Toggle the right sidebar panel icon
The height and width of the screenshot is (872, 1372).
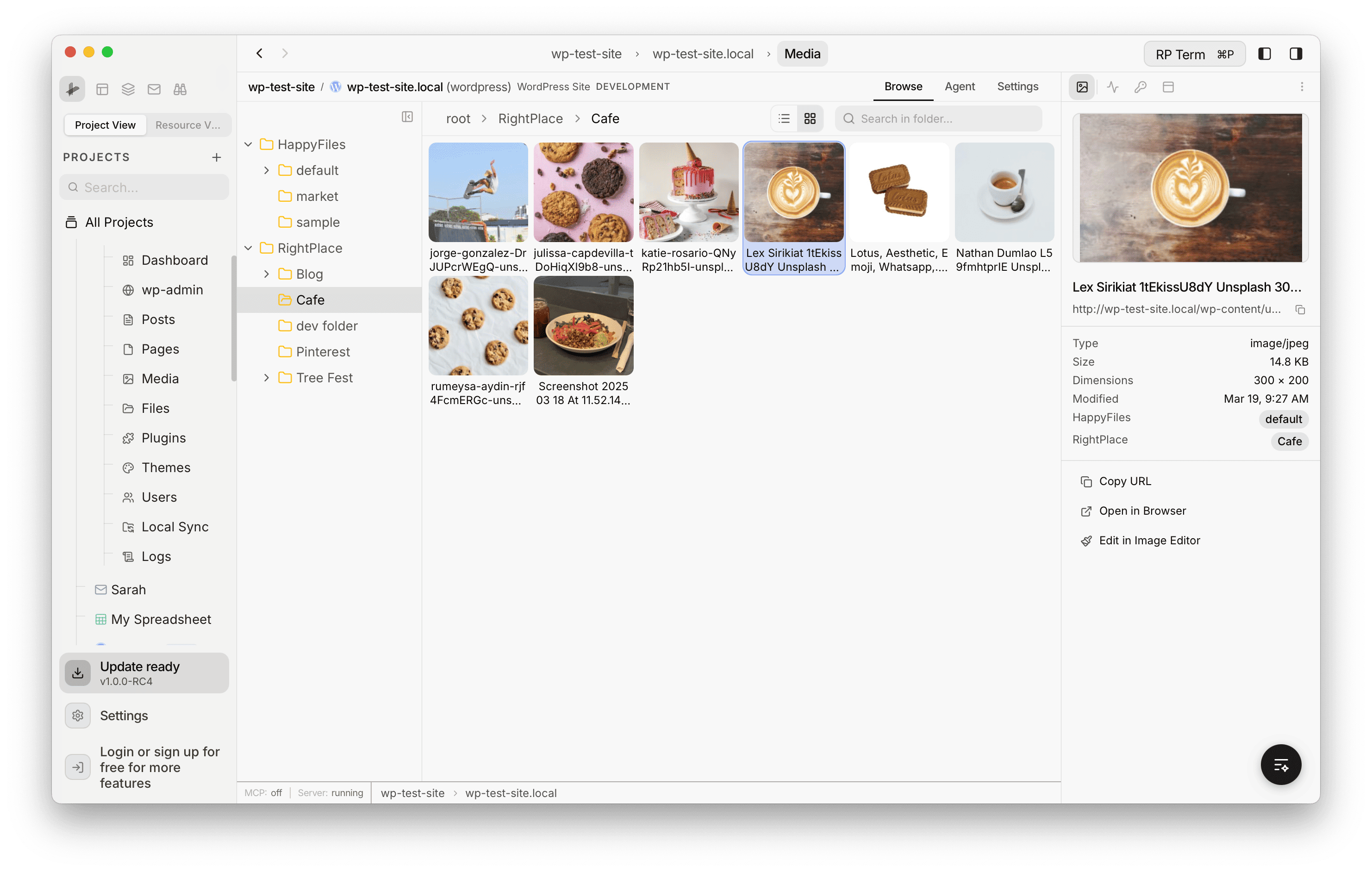1296,53
